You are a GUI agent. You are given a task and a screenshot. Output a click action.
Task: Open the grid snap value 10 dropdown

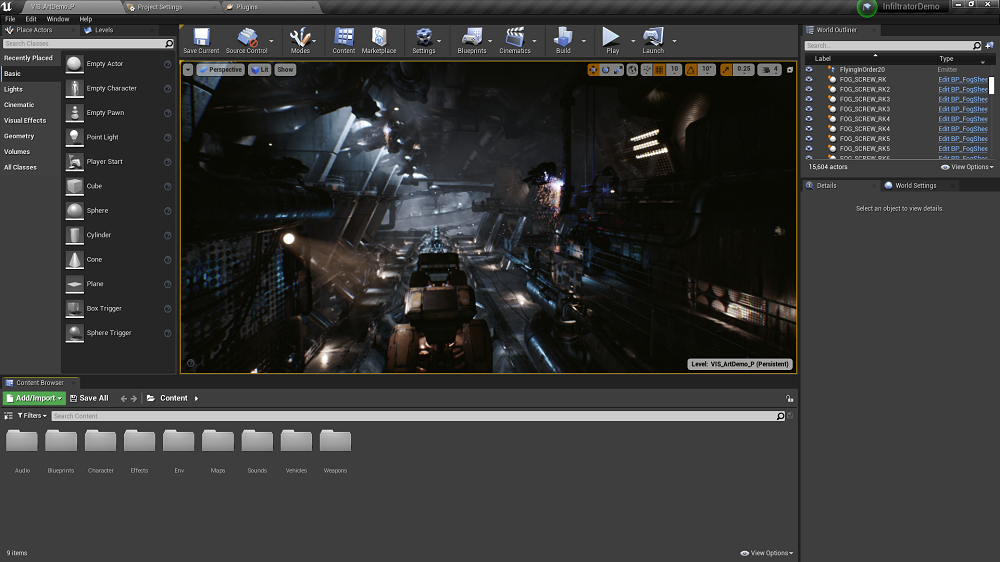674,70
